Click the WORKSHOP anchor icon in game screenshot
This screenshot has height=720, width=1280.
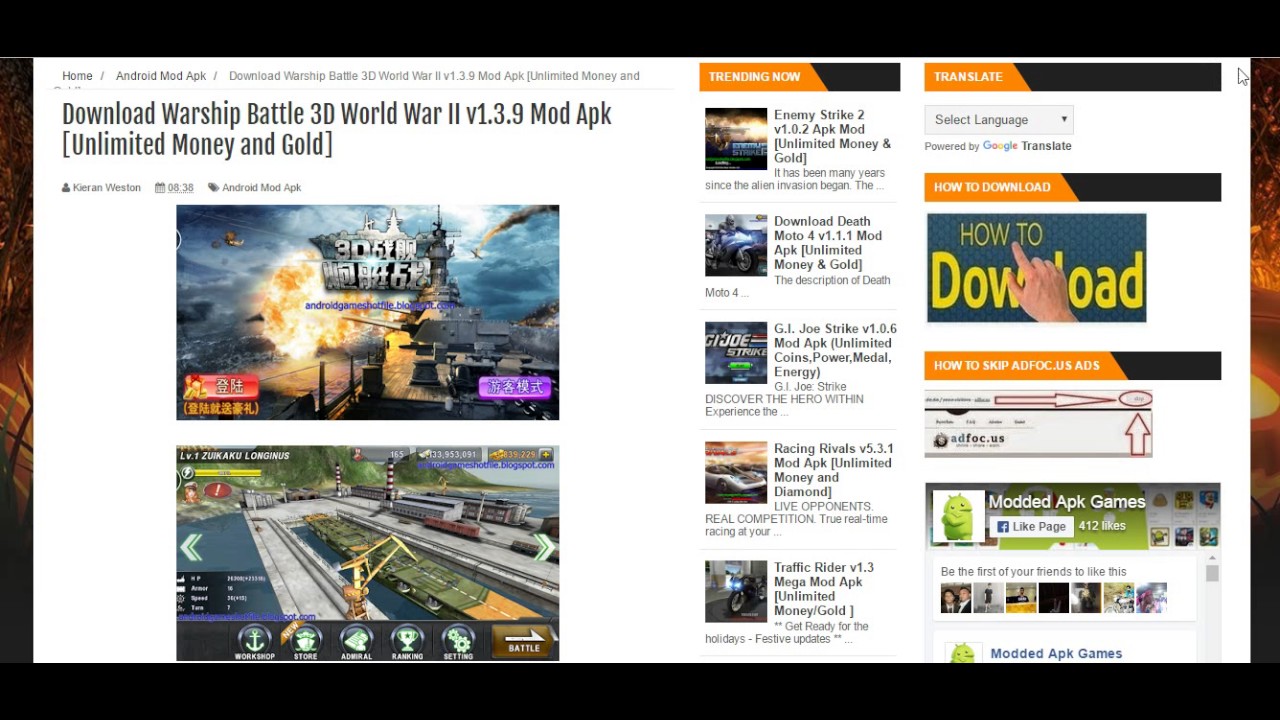point(255,641)
